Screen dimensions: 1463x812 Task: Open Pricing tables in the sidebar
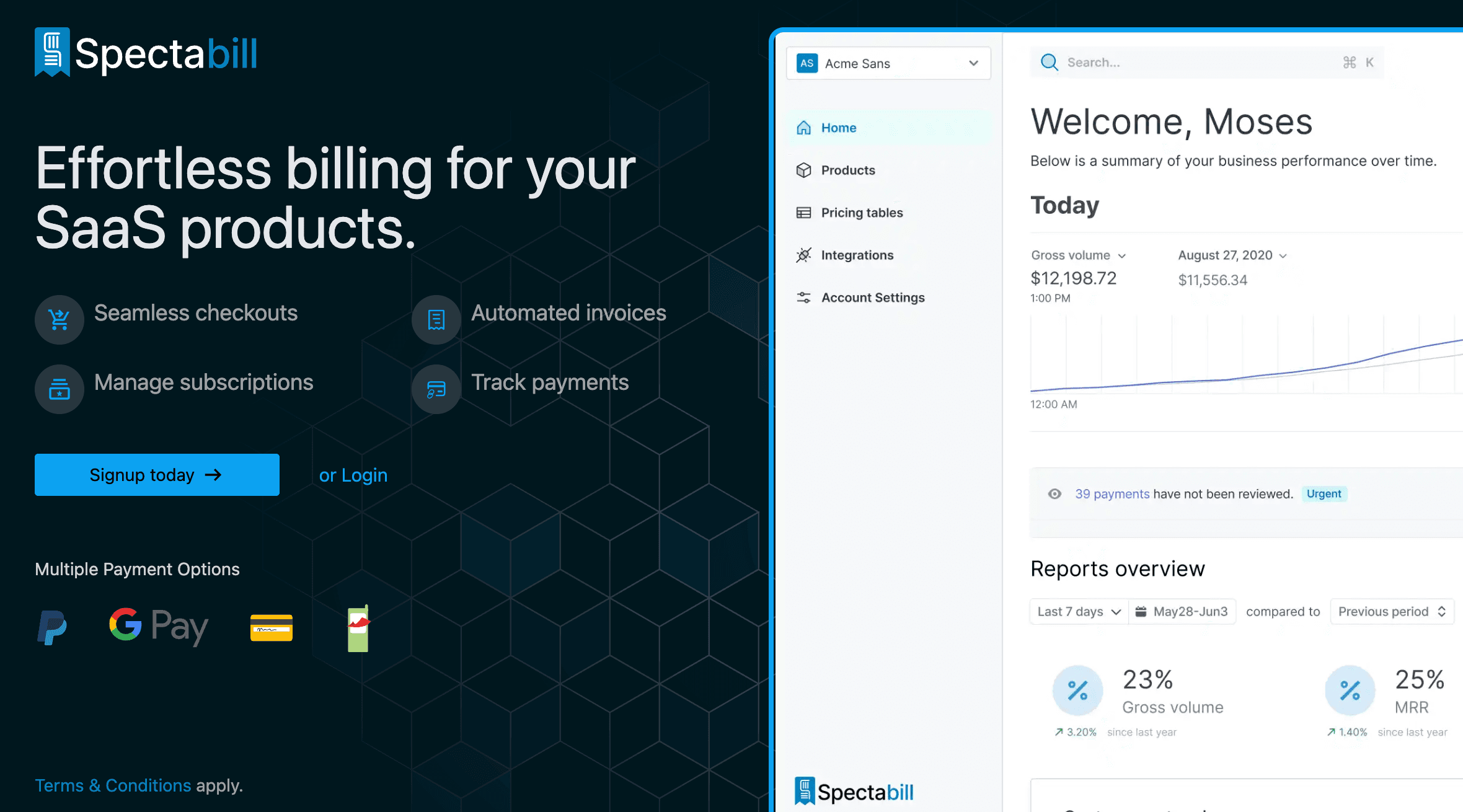click(x=861, y=213)
